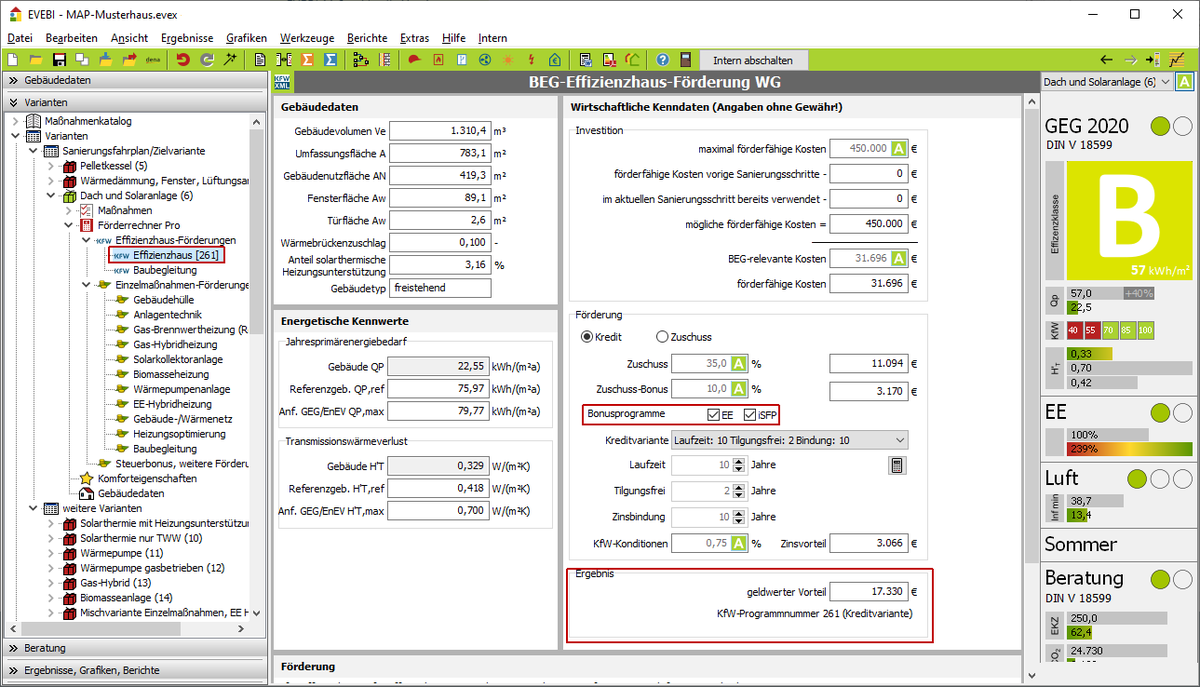Viewport: 1200px width, 687px height.
Task: Increase the Tilgungsfrei years stepper
Action: pyautogui.click(x=739, y=487)
